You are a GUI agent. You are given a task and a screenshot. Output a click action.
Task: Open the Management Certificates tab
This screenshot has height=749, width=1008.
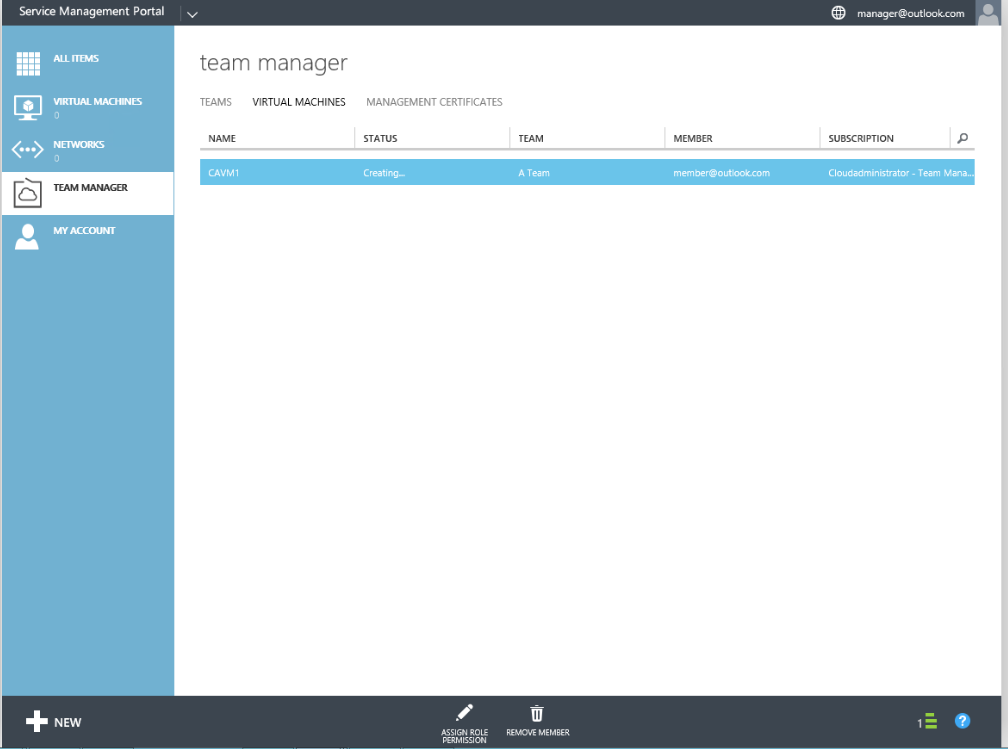[x=434, y=102]
